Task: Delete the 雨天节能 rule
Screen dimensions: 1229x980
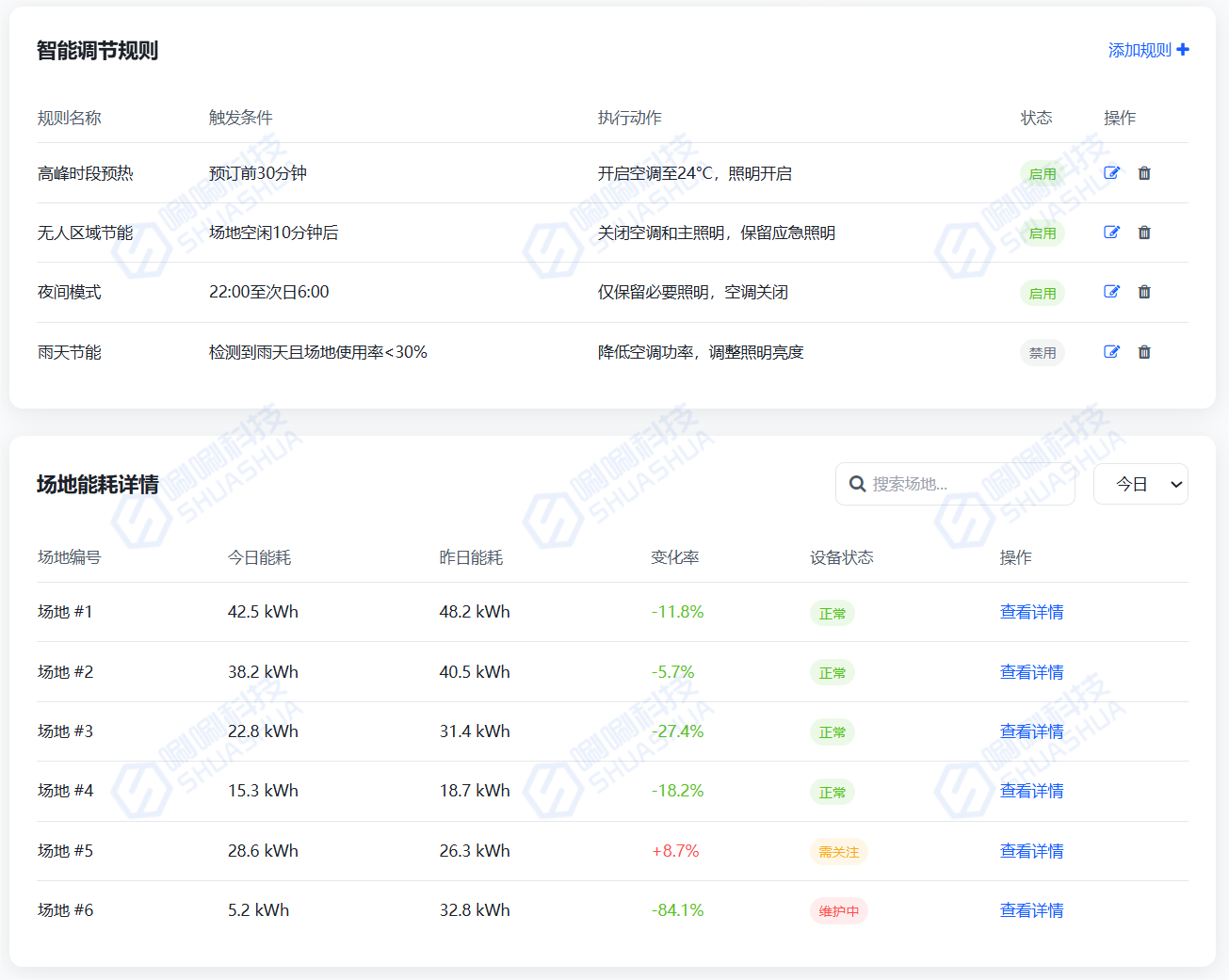Action: pyautogui.click(x=1144, y=352)
